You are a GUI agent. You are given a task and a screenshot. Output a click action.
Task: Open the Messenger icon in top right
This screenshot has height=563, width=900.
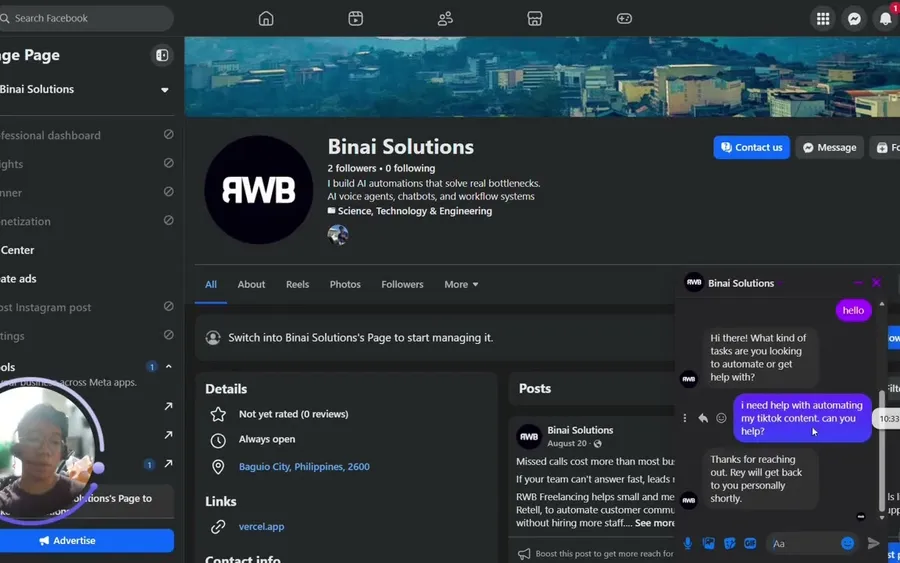click(854, 19)
